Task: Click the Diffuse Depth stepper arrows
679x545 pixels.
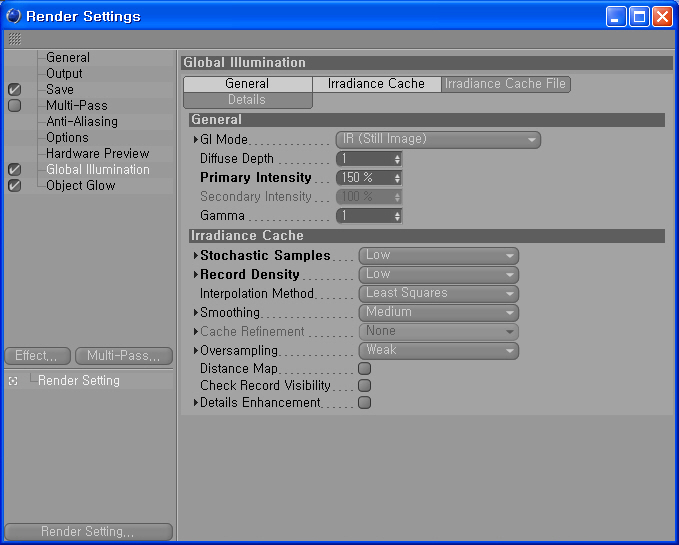Action: click(398, 159)
